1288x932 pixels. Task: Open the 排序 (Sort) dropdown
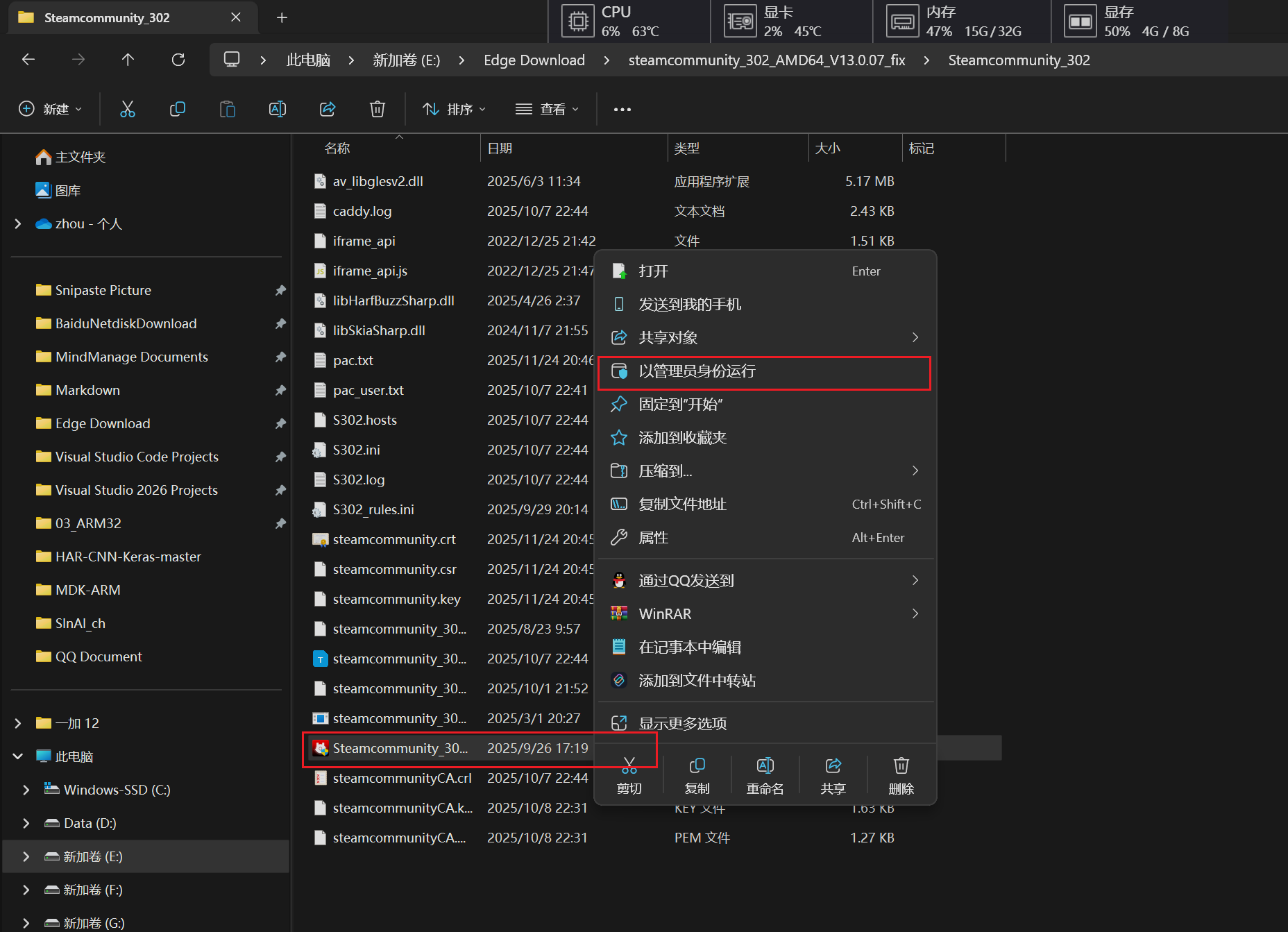(455, 109)
